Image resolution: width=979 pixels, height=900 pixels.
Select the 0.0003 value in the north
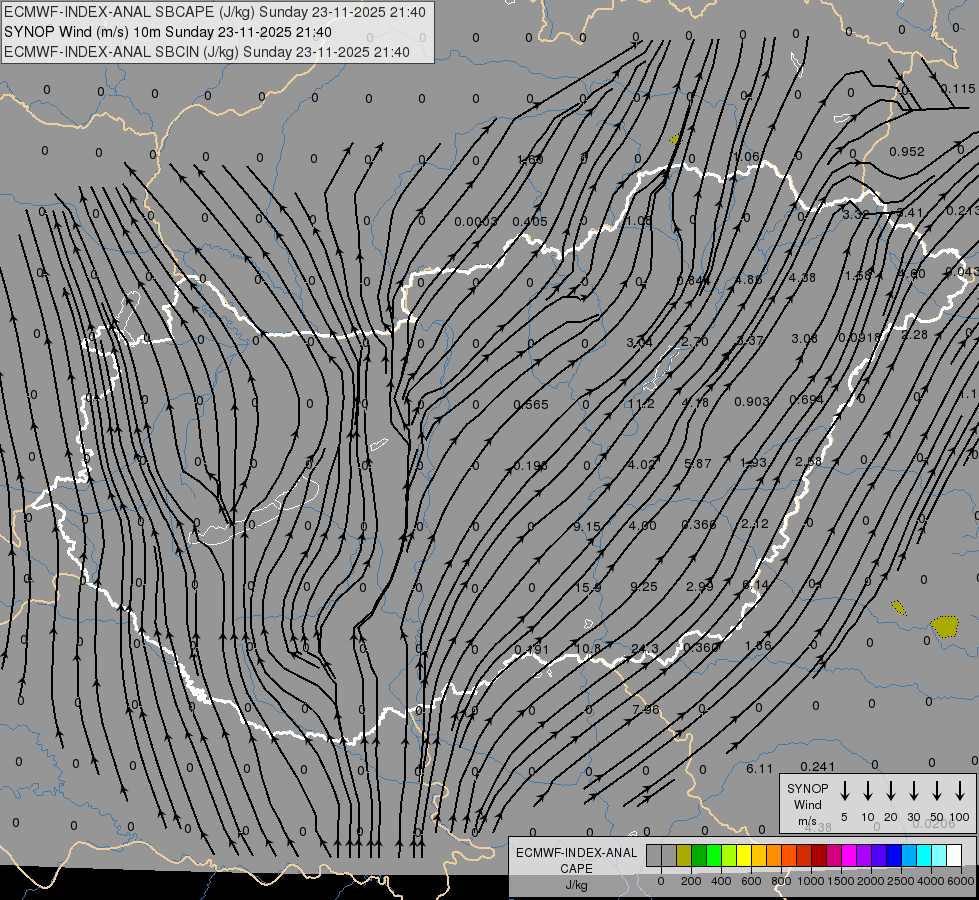pyautogui.click(x=476, y=222)
